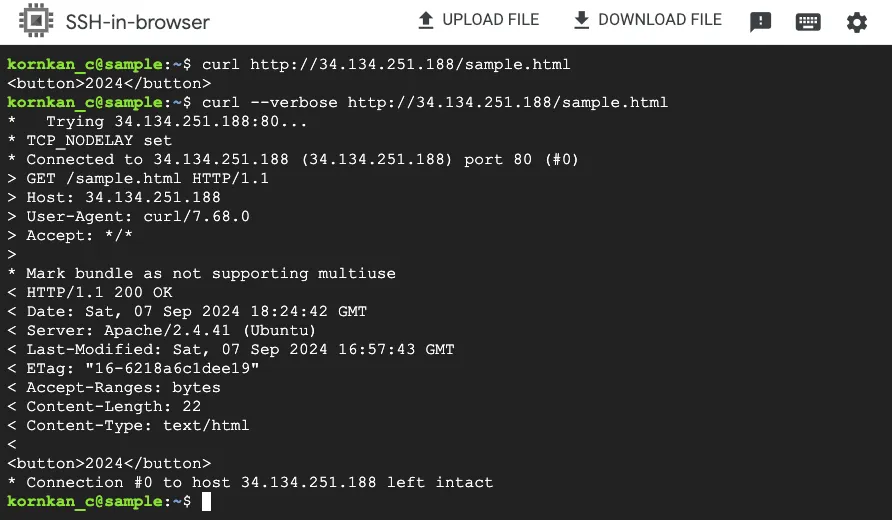Screen dimensions: 892x520
Task: Open the keyboard icon in the toolbar
Action: (x=808, y=22)
